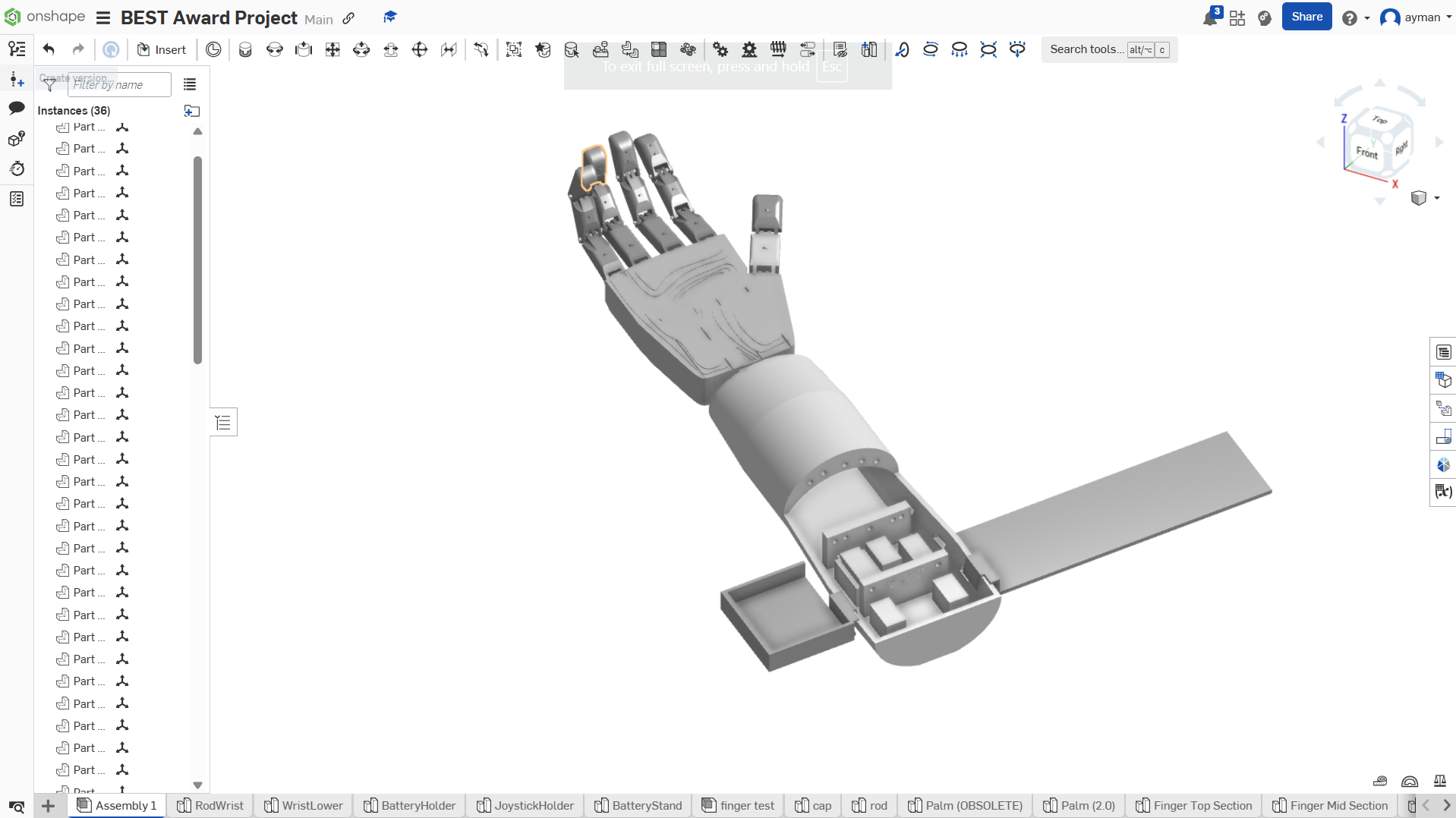1456x818 pixels.
Task: Click the instance list scroll-up arrow
Action: [197, 131]
